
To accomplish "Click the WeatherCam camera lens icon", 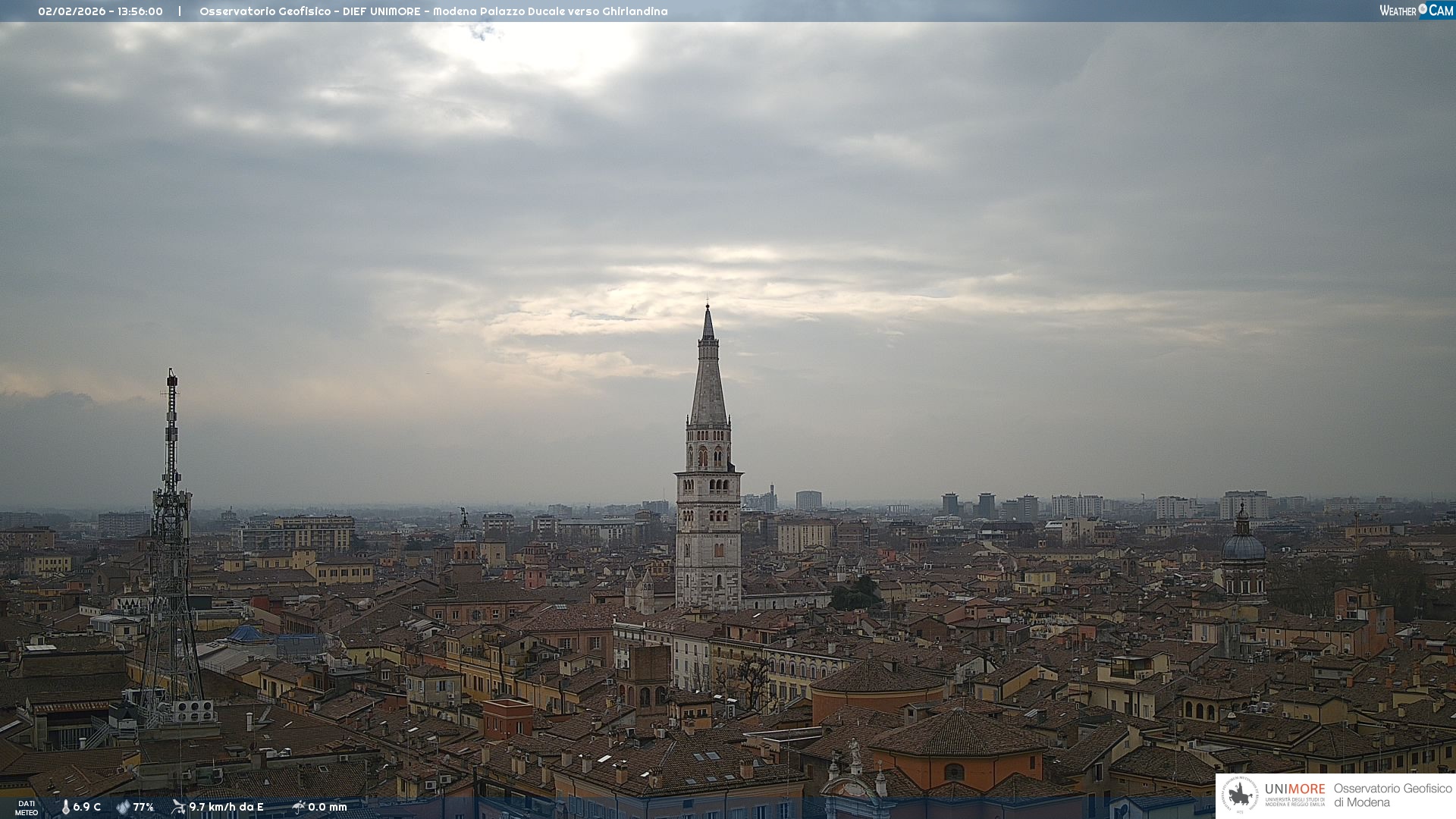I will 1423,9.
